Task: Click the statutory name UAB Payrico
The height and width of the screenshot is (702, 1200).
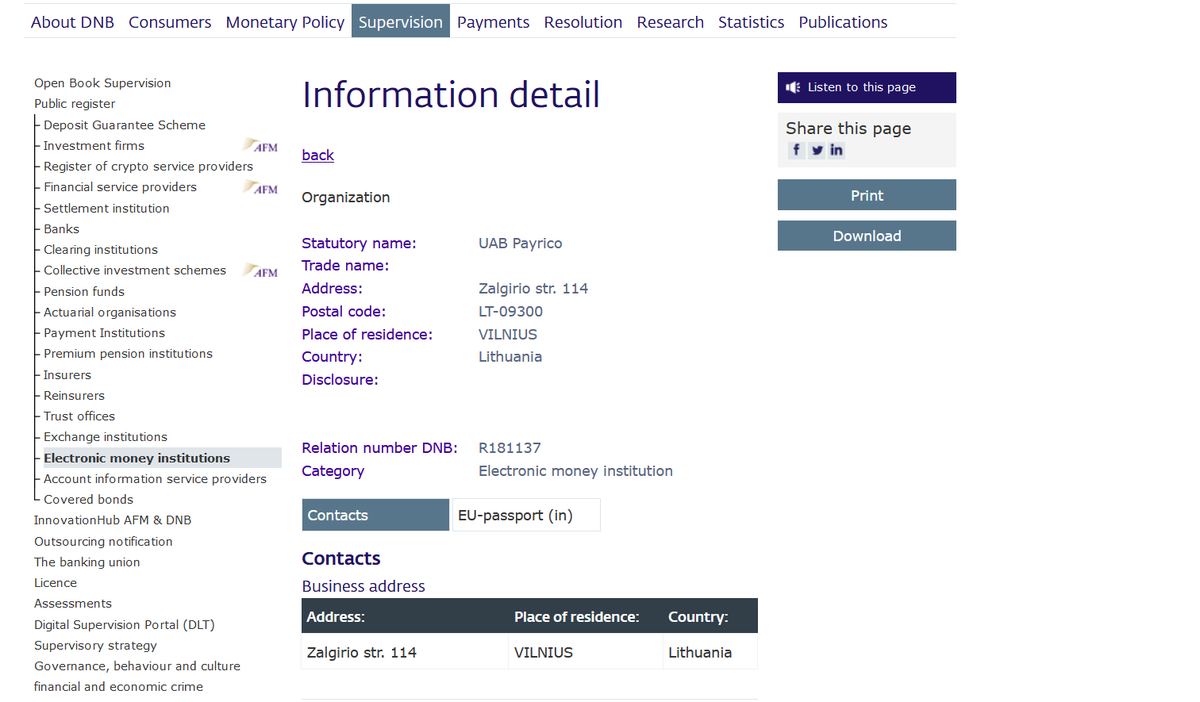Action: point(520,243)
